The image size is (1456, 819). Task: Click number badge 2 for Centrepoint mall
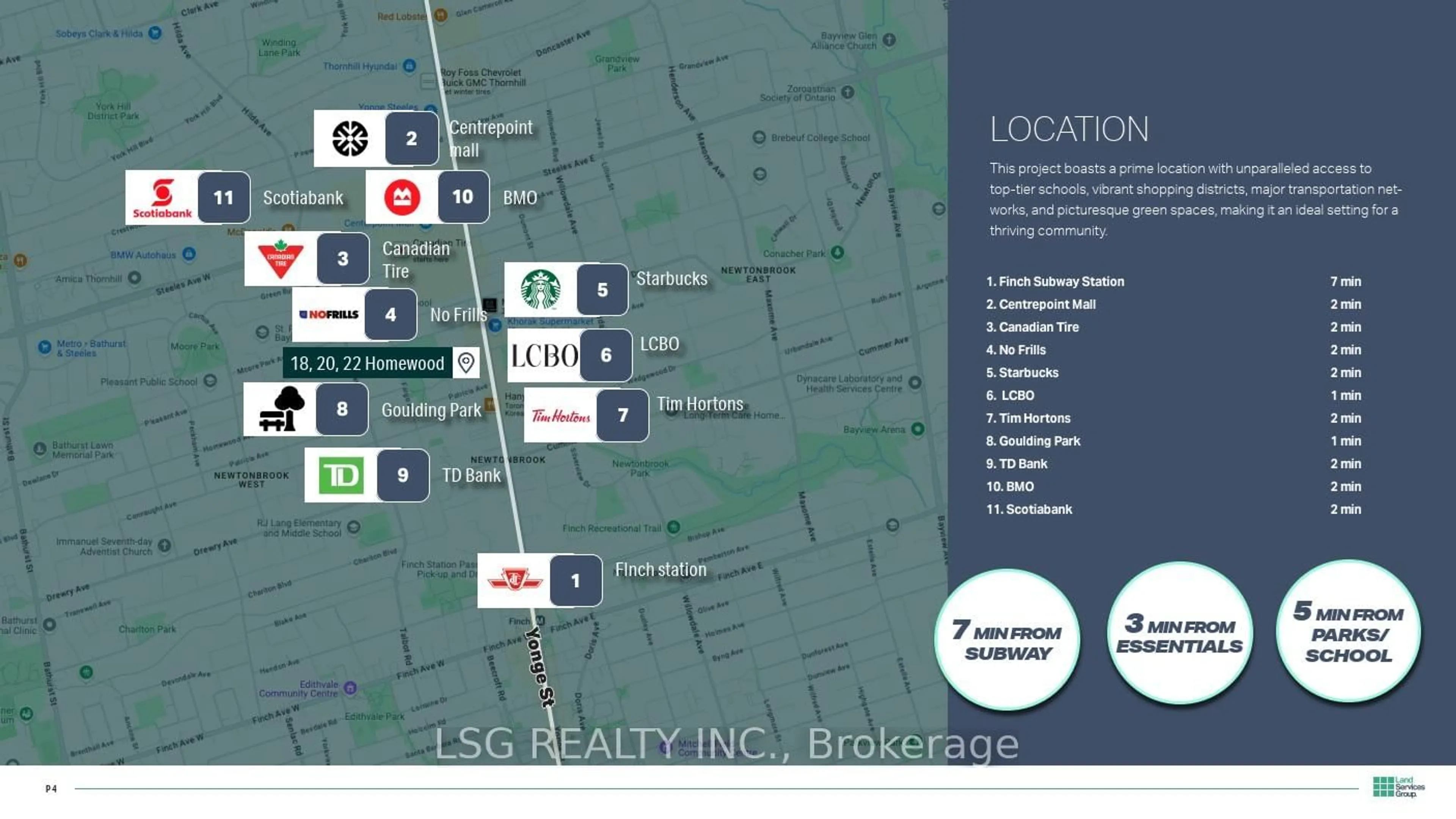tap(411, 138)
